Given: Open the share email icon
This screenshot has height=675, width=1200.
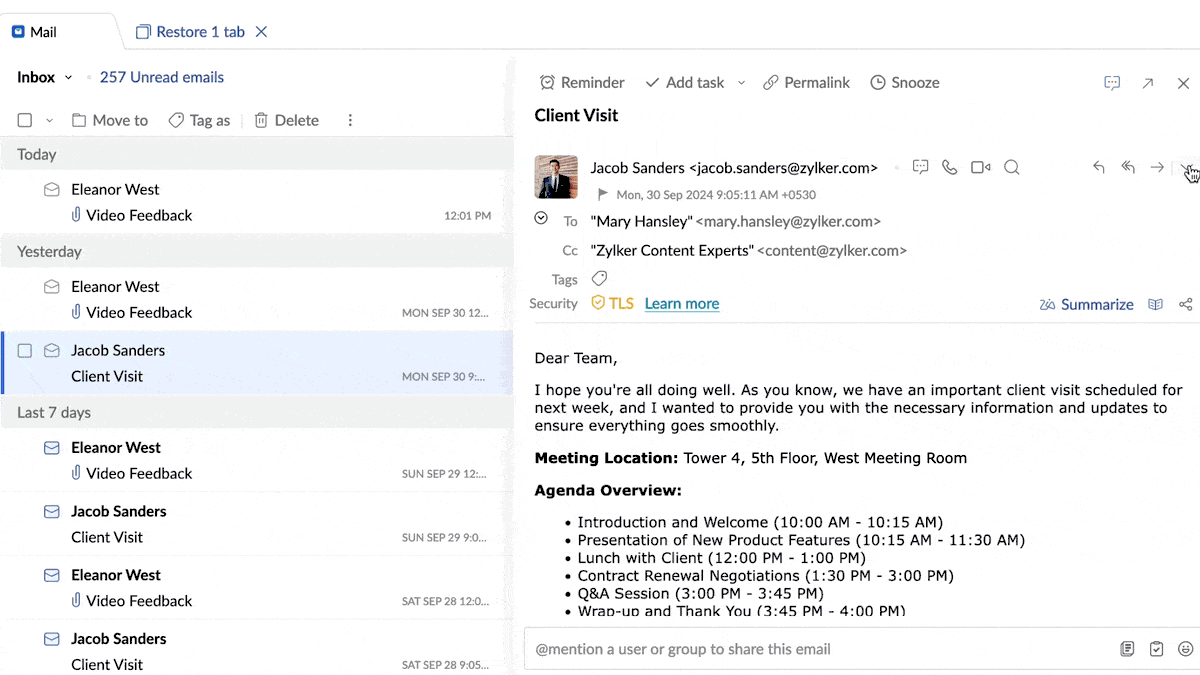Looking at the screenshot, I should coord(1185,305).
